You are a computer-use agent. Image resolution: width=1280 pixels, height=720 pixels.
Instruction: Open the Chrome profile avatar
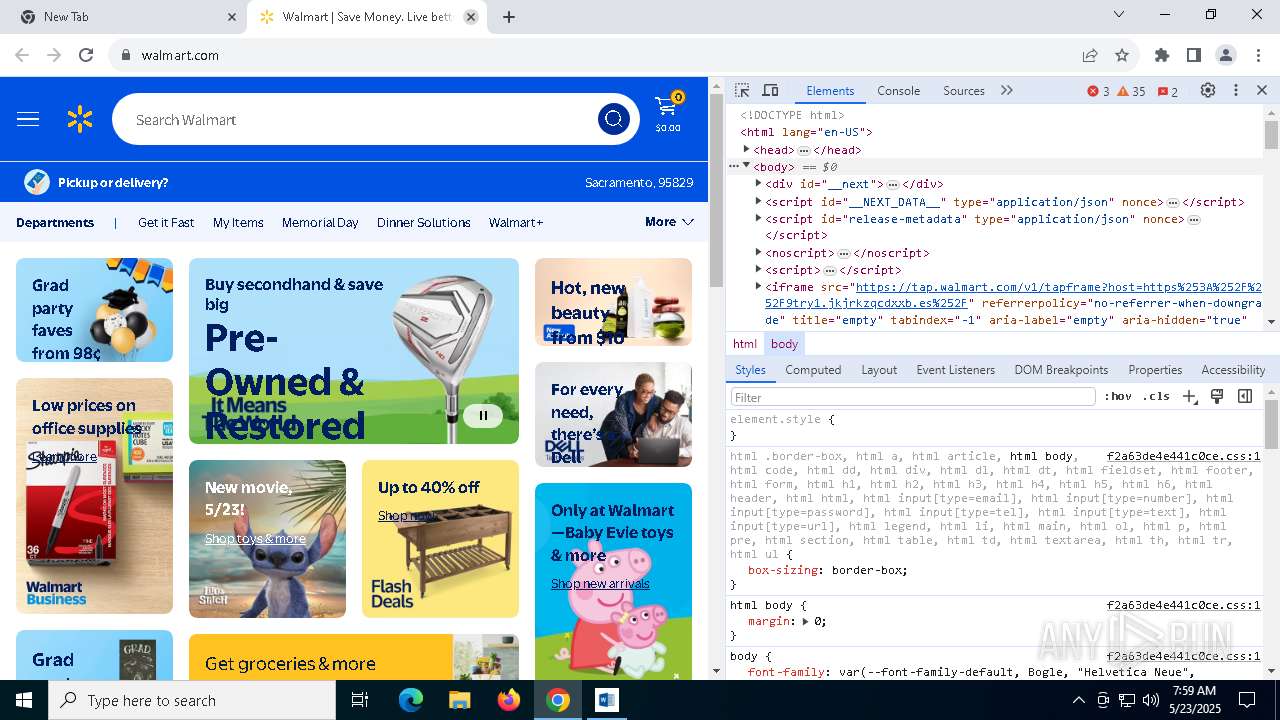[x=1226, y=55]
